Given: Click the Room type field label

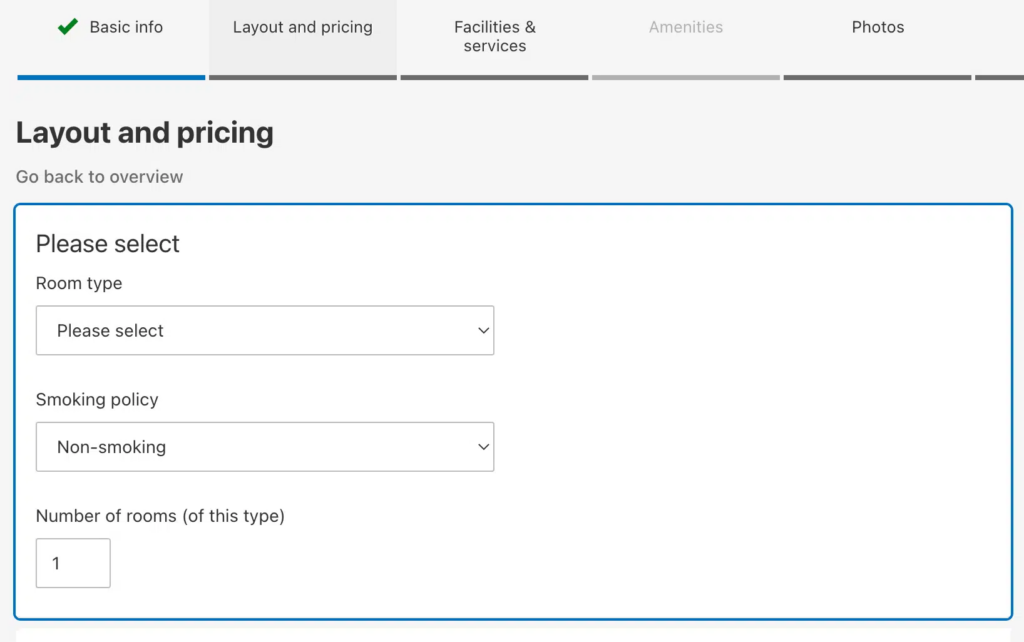Looking at the screenshot, I should [x=79, y=284].
